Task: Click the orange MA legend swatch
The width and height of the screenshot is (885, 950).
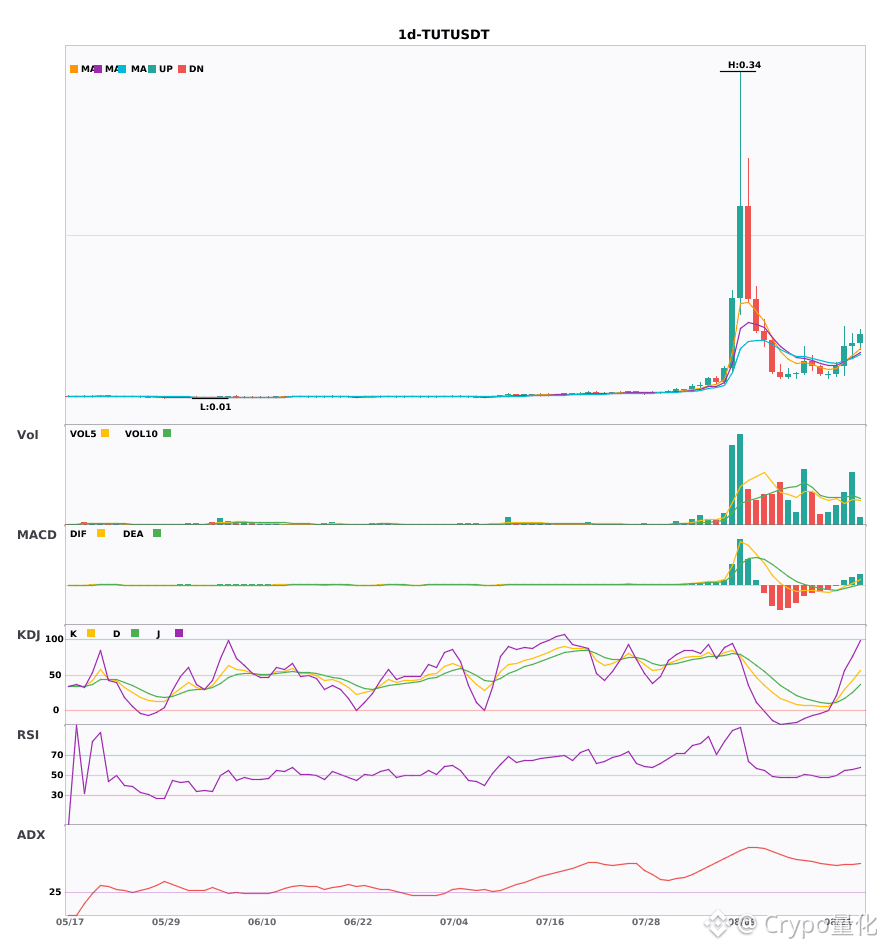Action: pyautogui.click(x=74, y=69)
